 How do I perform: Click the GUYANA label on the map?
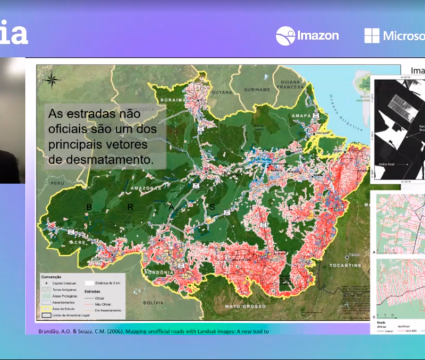[x=222, y=92]
